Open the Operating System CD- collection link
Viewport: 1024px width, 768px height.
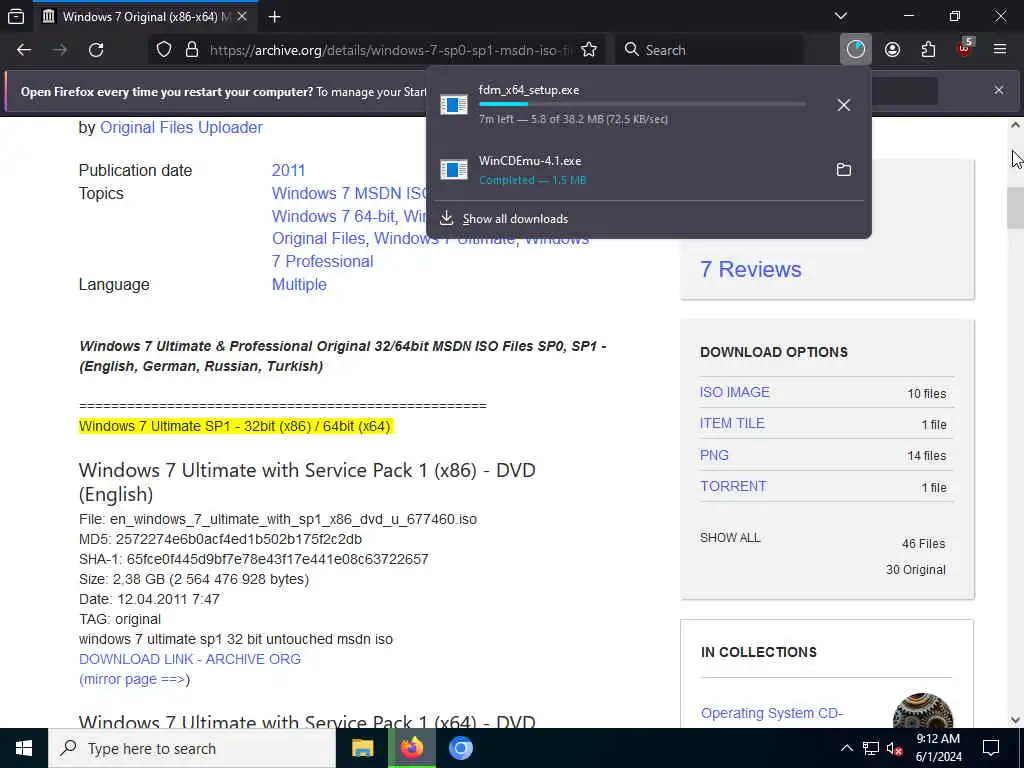(x=772, y=713)
